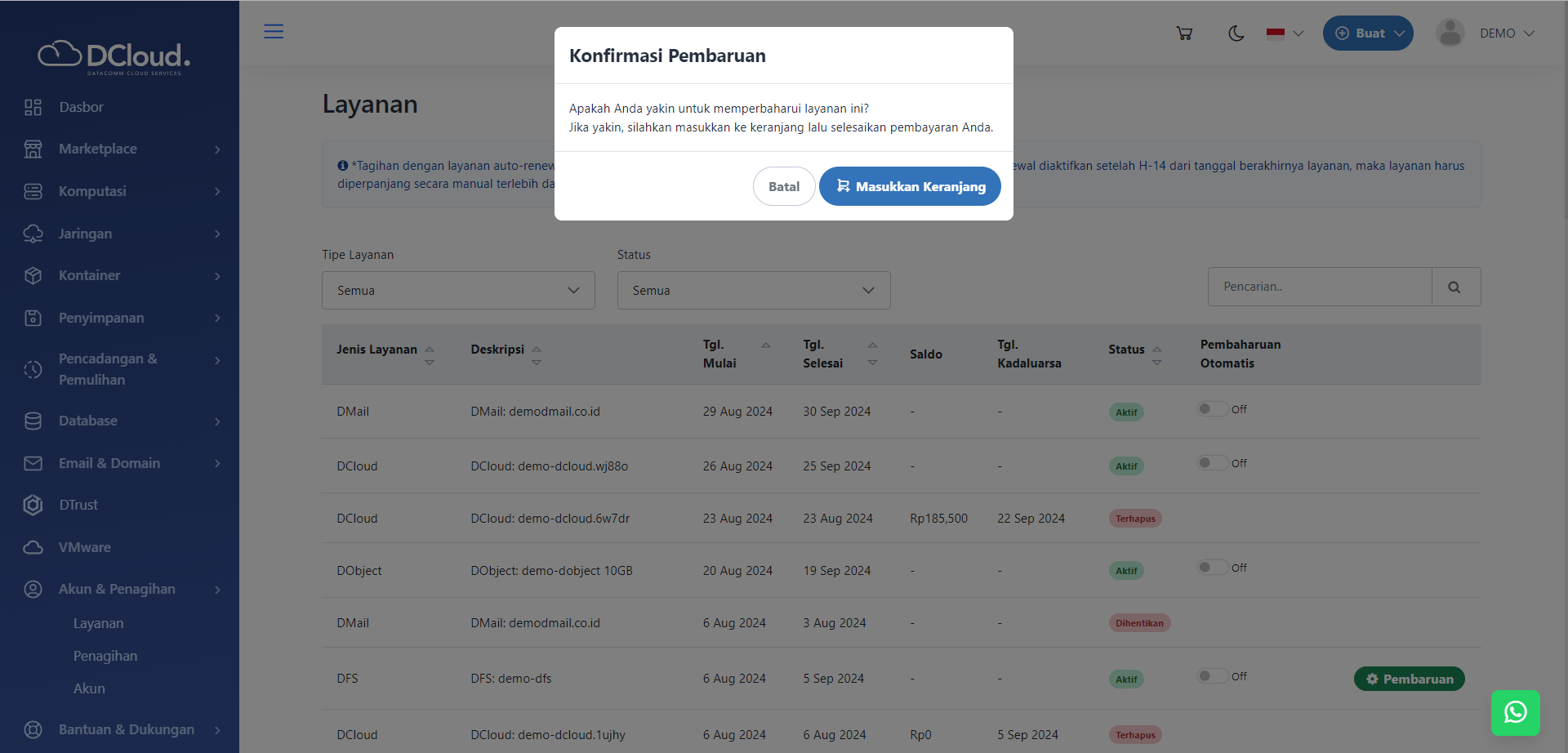The height and width of the screenshot is (753, 1568).
Task: Click the search magnifier icon
Action: tap(1454, 287)
